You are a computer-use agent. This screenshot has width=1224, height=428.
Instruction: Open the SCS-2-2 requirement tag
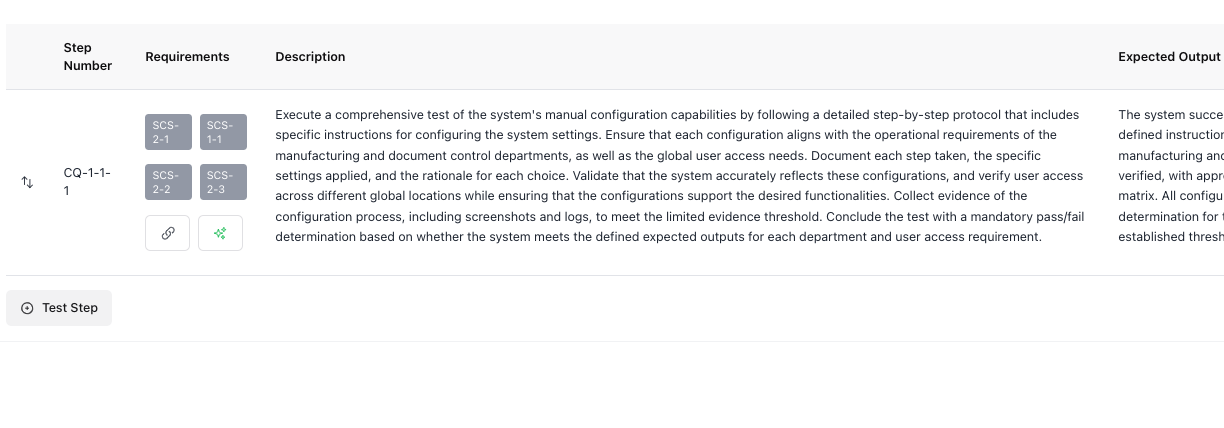pos(168,182)
